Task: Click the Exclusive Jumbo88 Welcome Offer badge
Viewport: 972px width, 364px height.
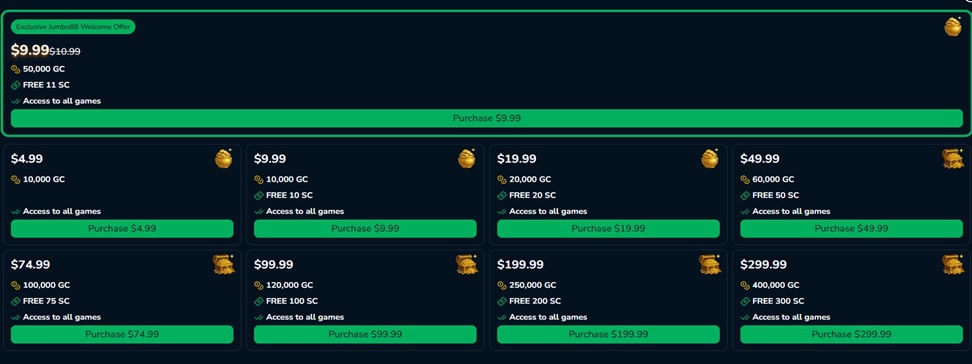Action: (73, 27)
